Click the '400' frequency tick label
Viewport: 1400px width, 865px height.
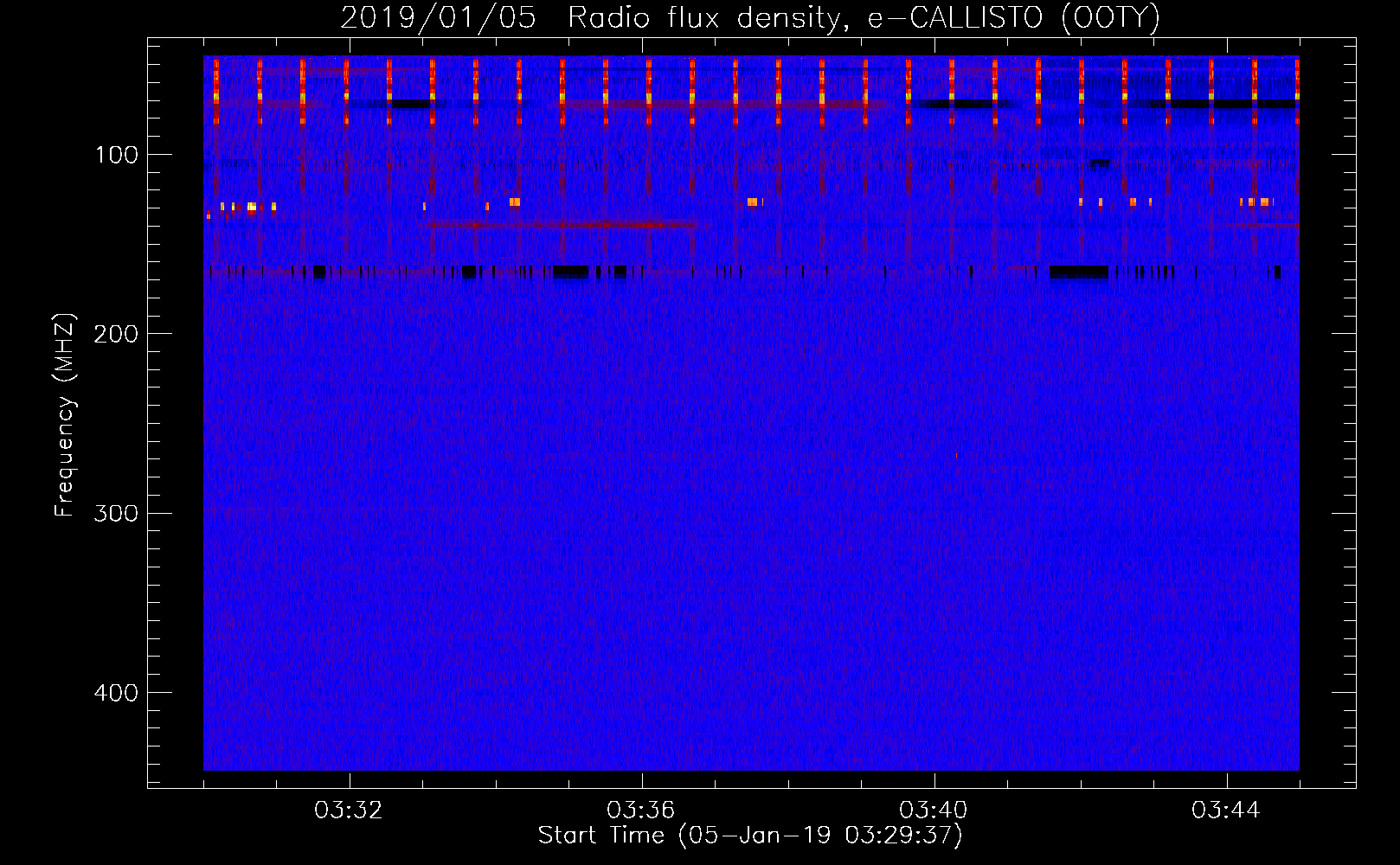(x=116, y=693)
